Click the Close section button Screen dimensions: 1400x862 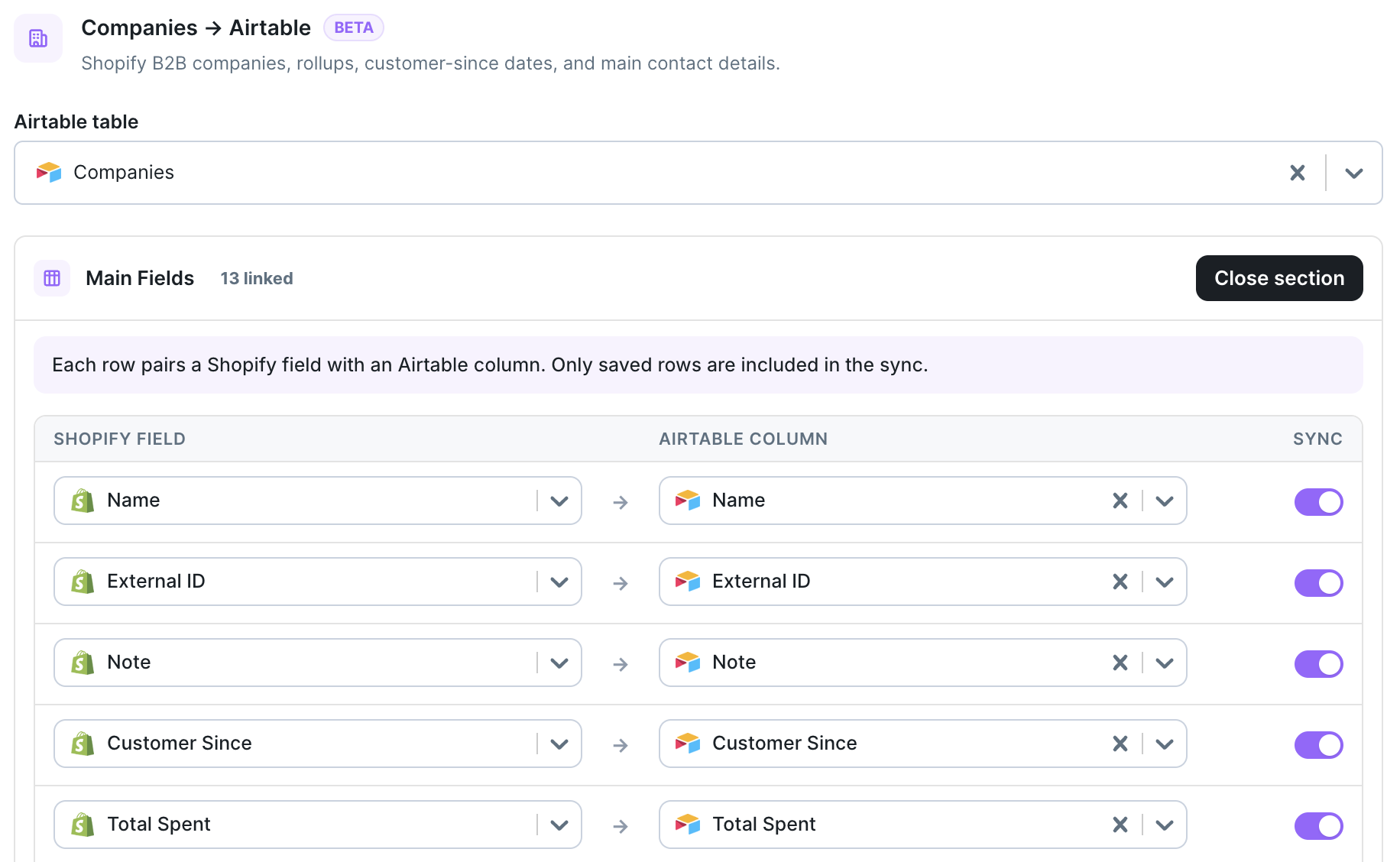1279,278
